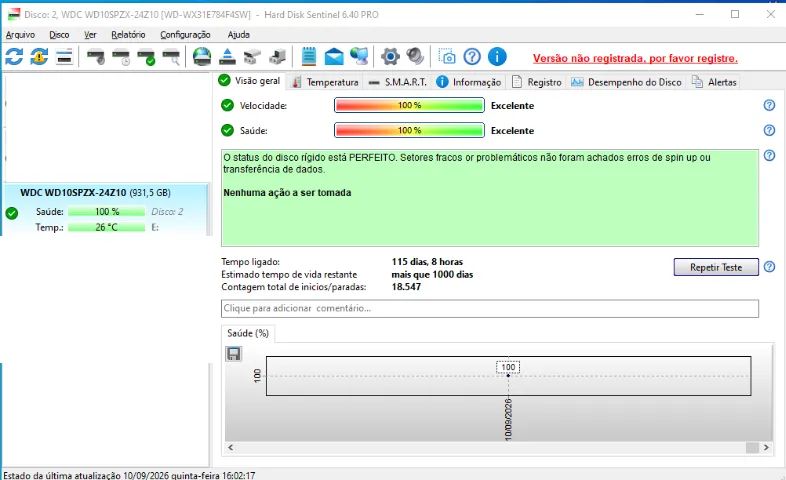Click sidebar Temp. 26 °C bar
Screen dimensions: 786x480
[x=106, y=227]
